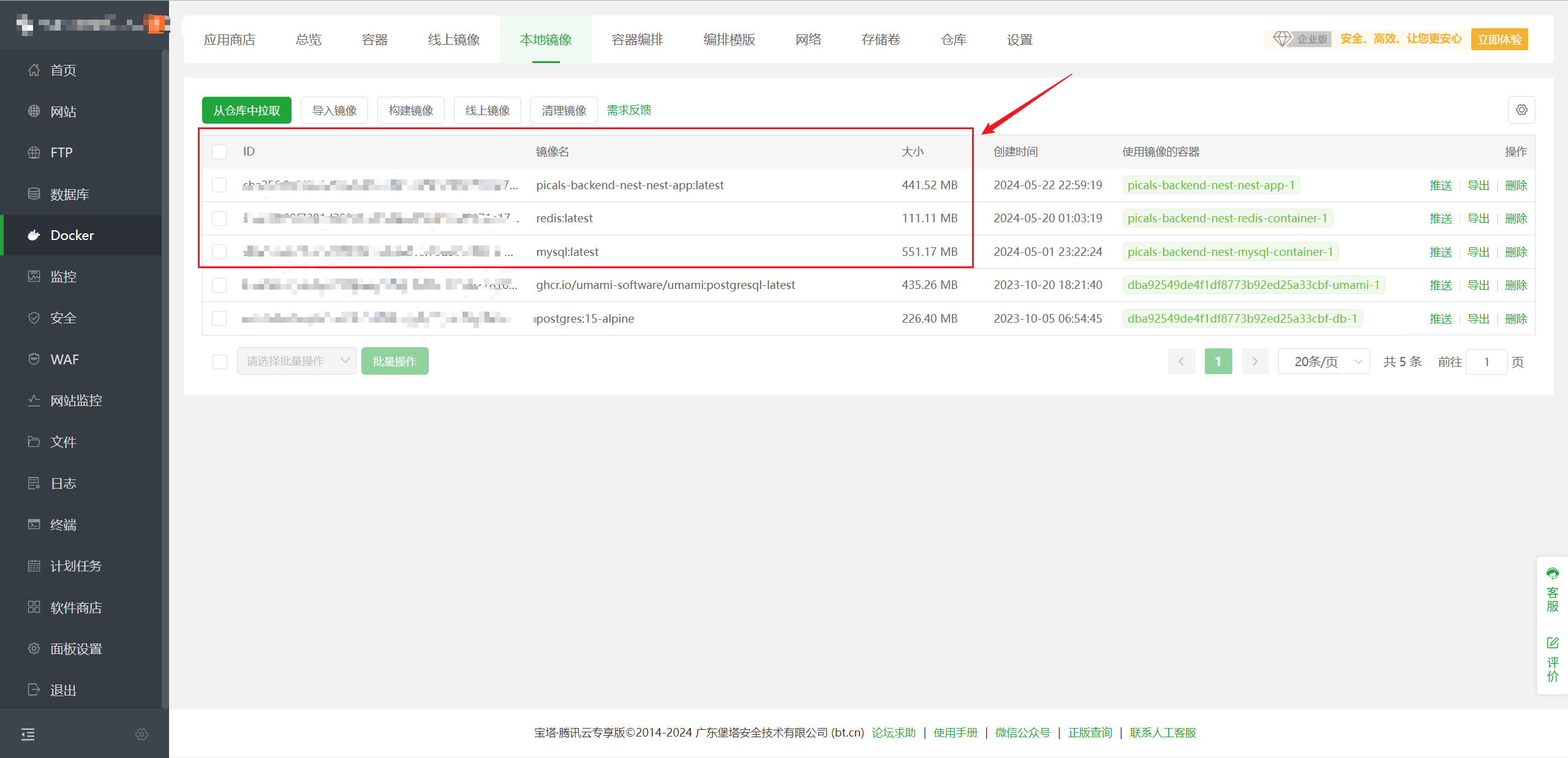Click the gear settings icon above the image list

1521,110
